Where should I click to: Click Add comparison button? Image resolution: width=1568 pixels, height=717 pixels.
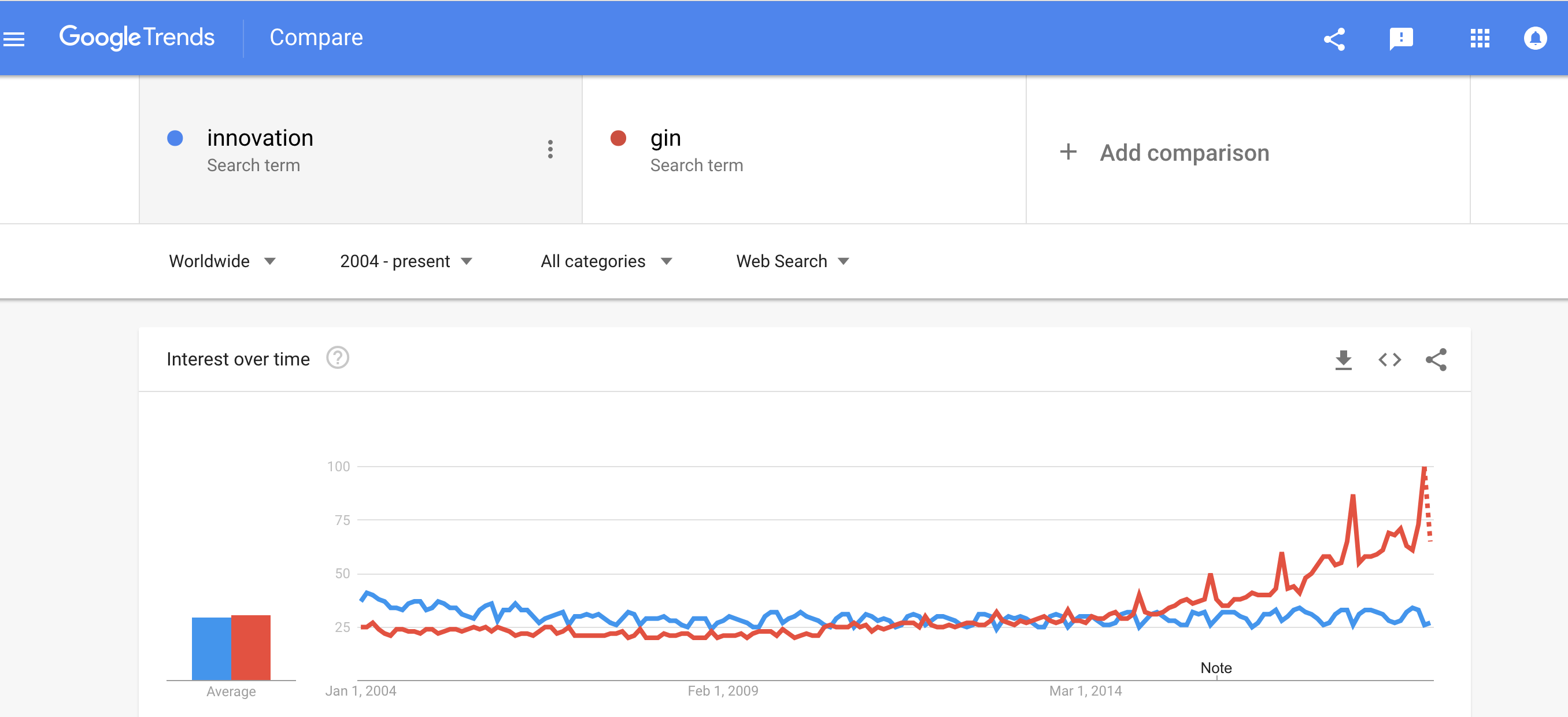tap(1164, 152)
